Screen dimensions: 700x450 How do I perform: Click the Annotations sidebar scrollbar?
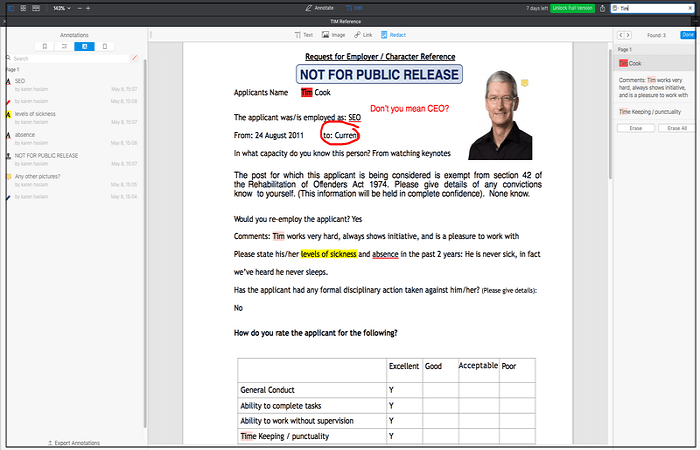coord(145,241)
